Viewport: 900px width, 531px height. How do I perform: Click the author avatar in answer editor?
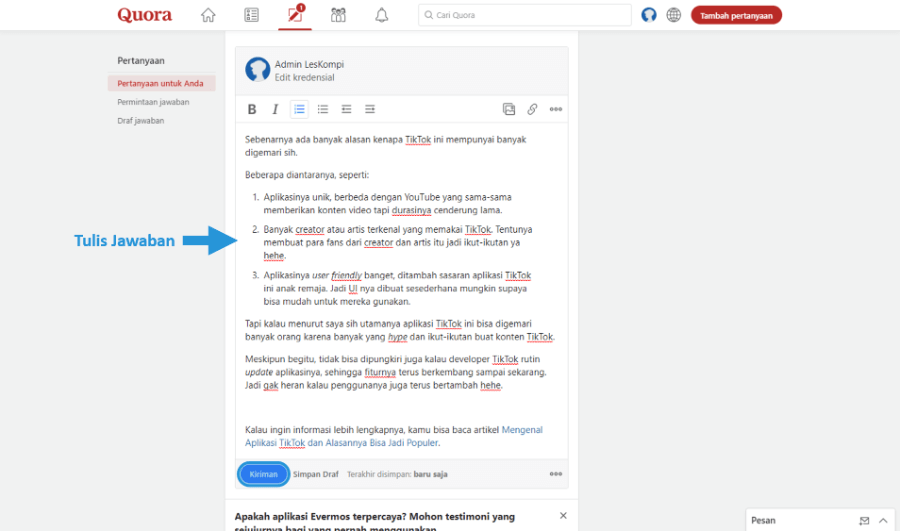click(x=258, y=69)
